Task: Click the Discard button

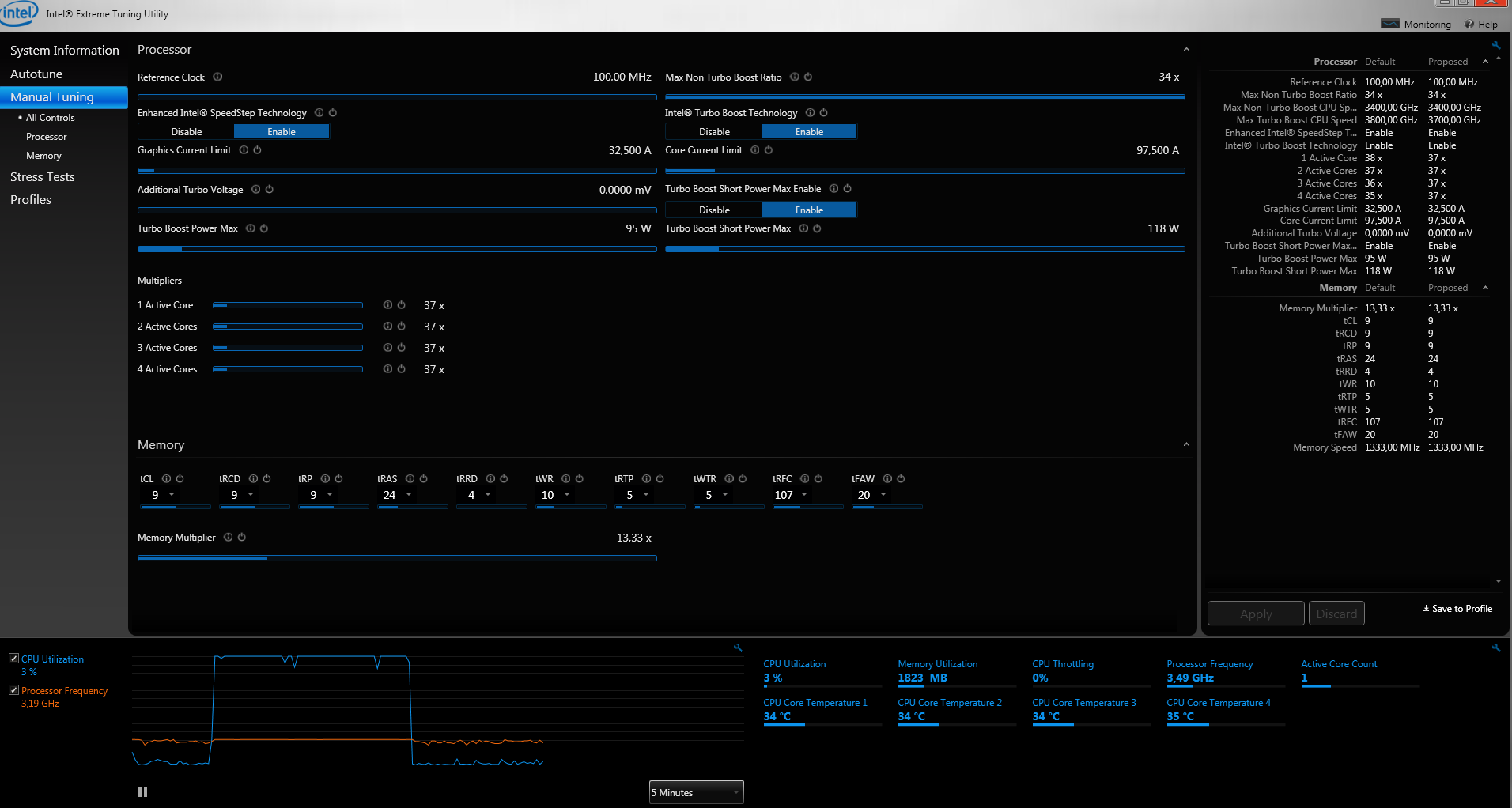Action: (x=1336, y=614)
